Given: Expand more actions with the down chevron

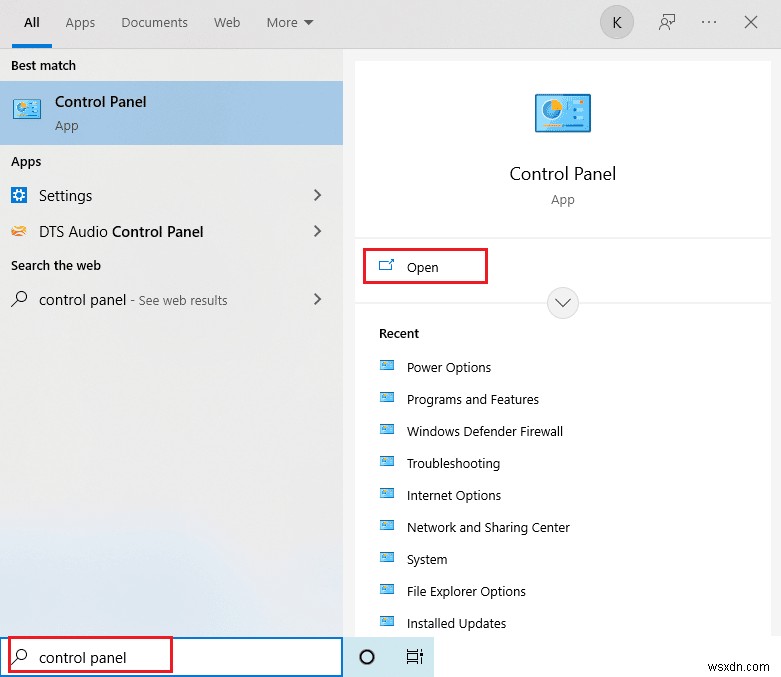Looking at the screenshot, I should (x=563, y=303).
